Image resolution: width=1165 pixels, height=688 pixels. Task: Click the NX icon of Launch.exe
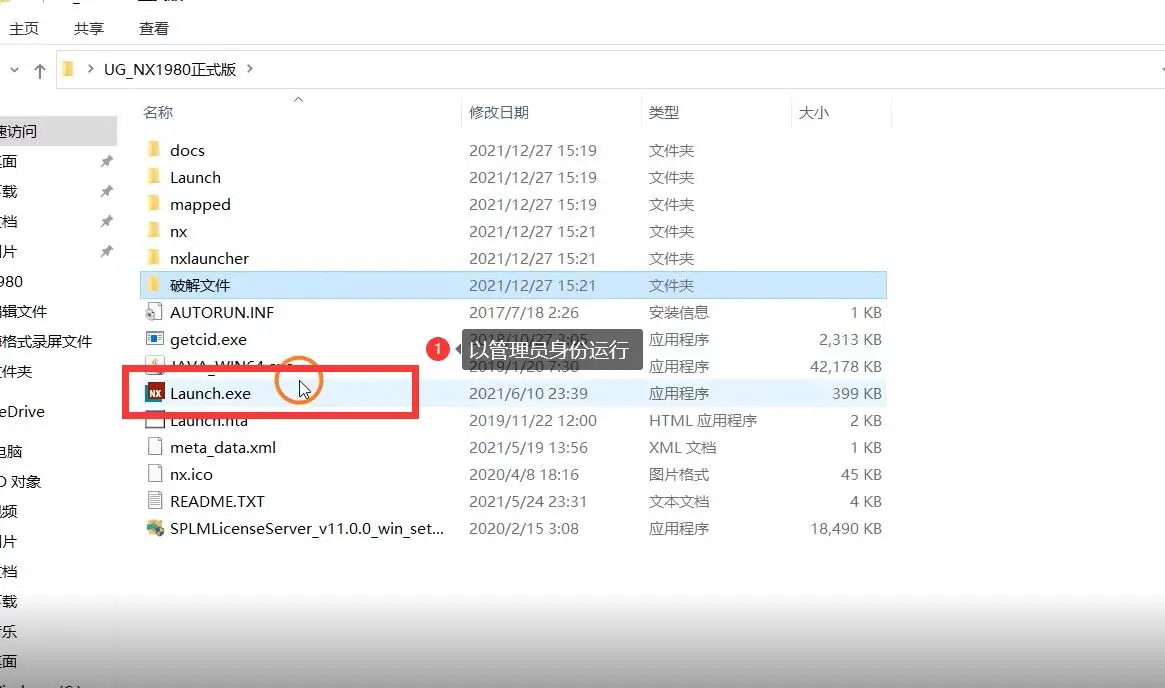click(x=155, y=393)
